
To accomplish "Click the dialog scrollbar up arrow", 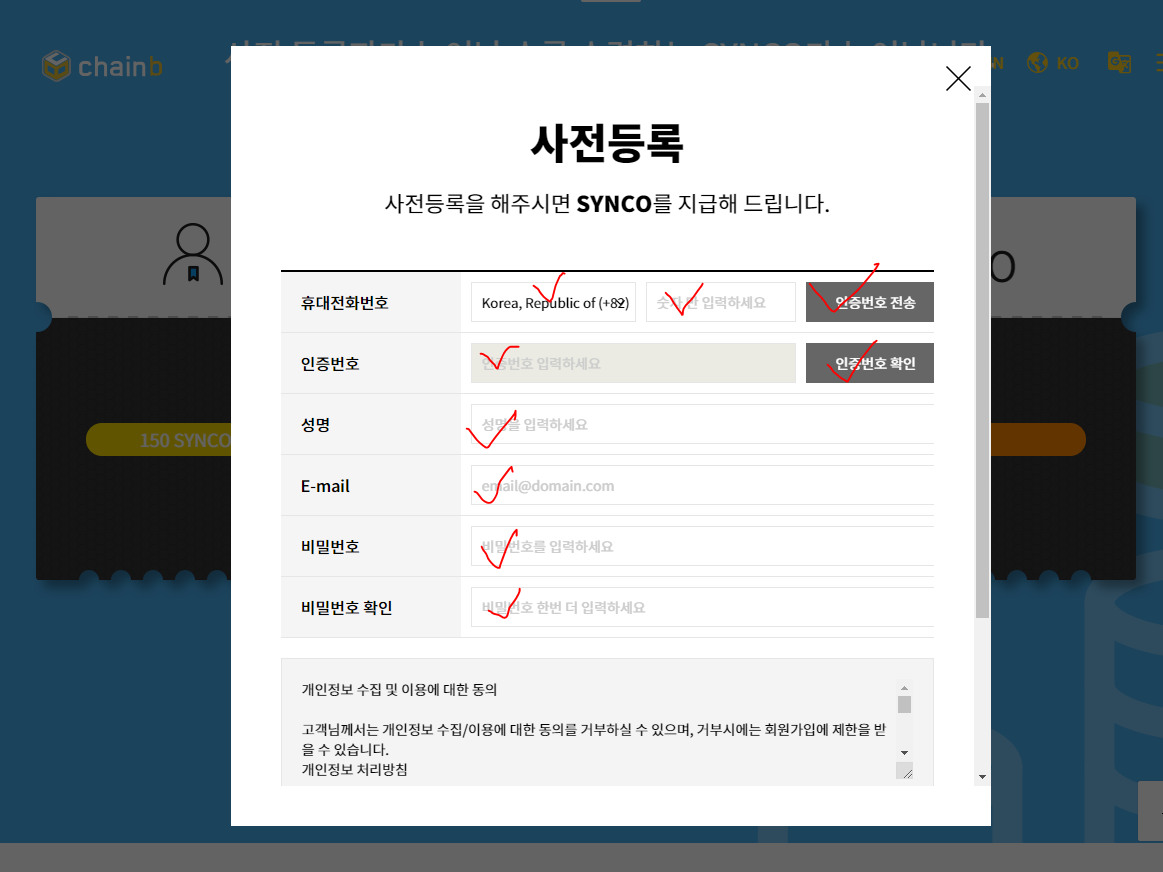I will [982, 95].
